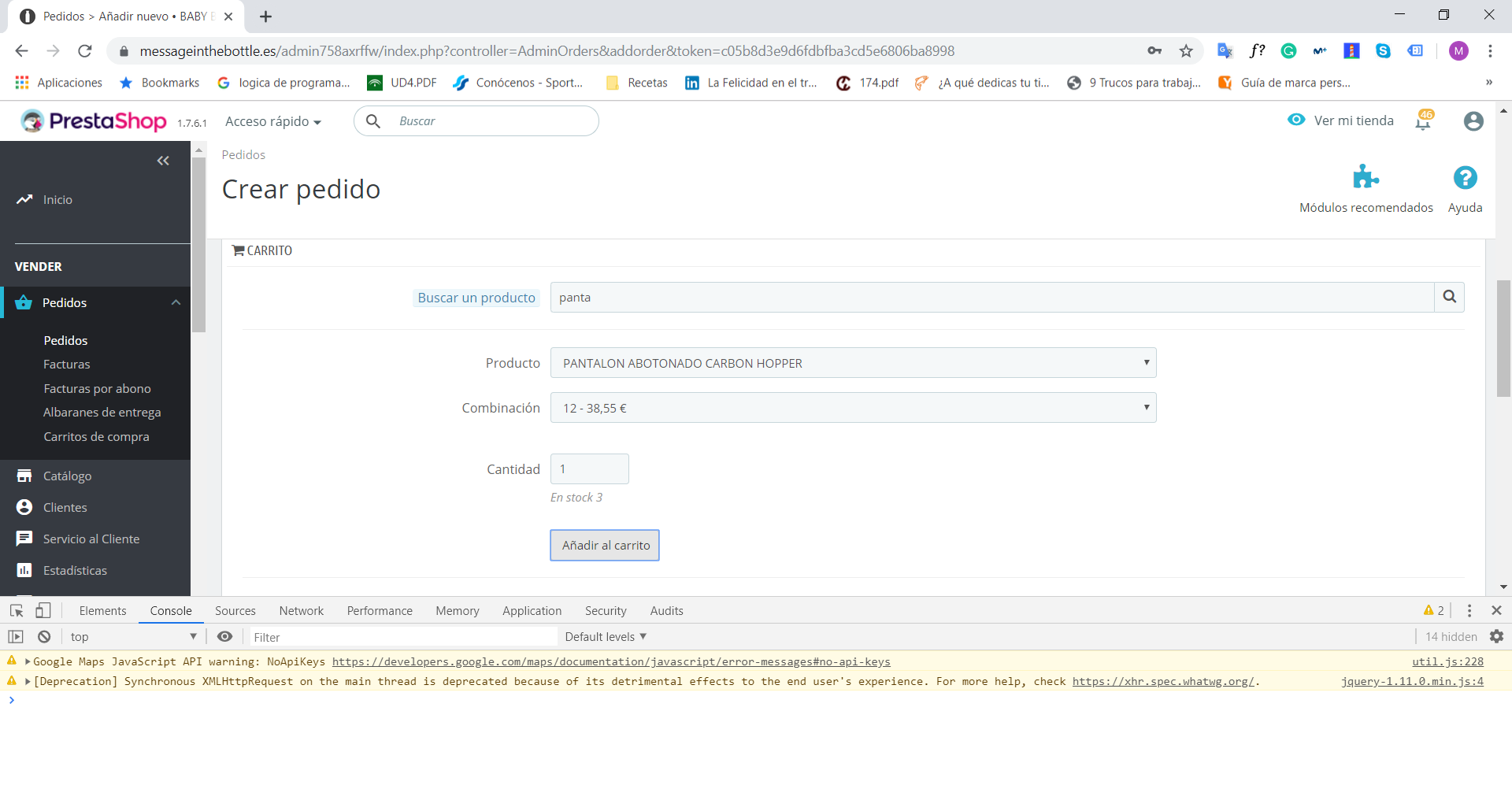Clear the console output

[x=44, y=637]
